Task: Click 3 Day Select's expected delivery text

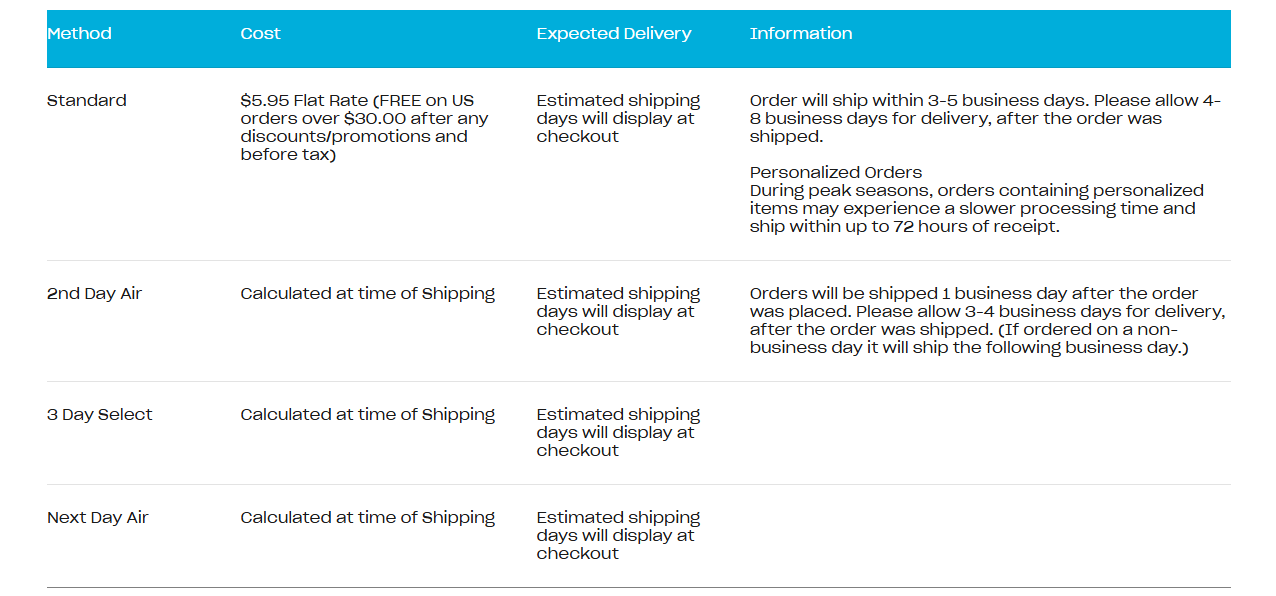Action: pyautogui.click(x=618, y=433)
